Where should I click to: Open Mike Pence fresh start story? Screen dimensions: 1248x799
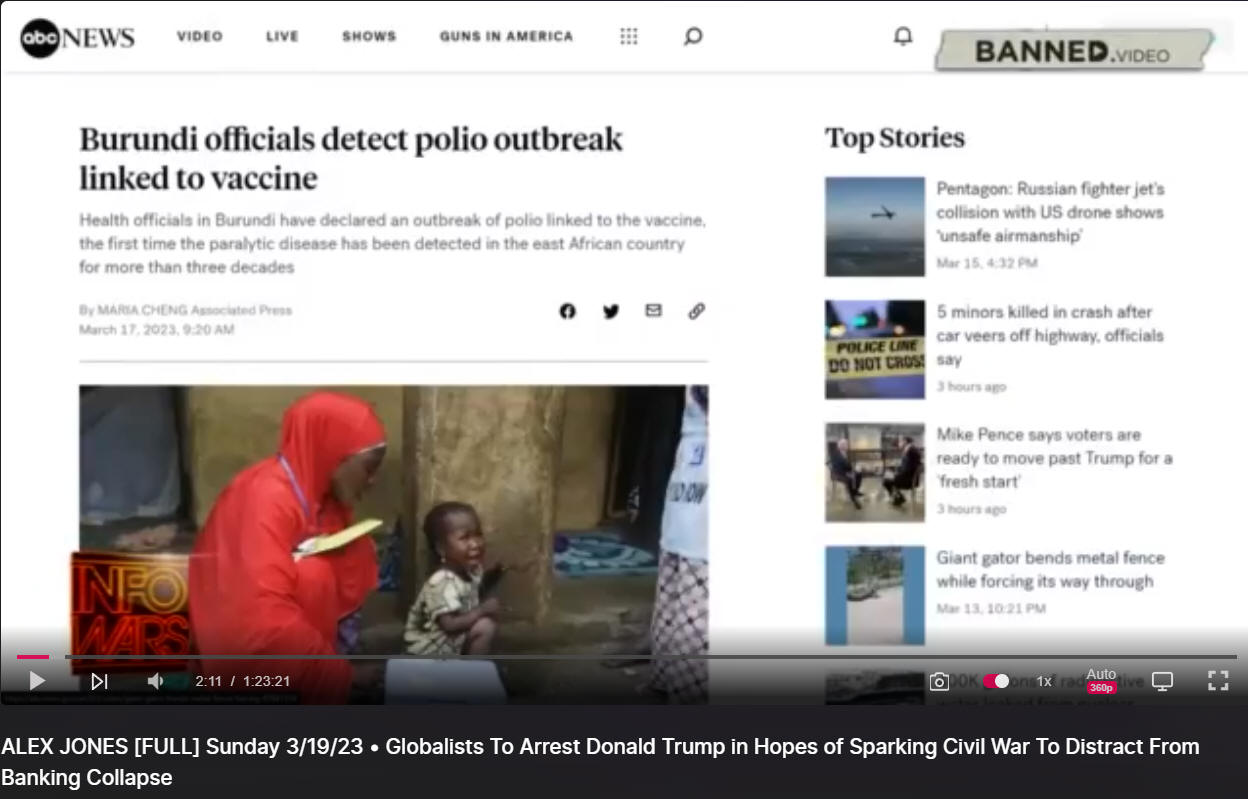1054,458
